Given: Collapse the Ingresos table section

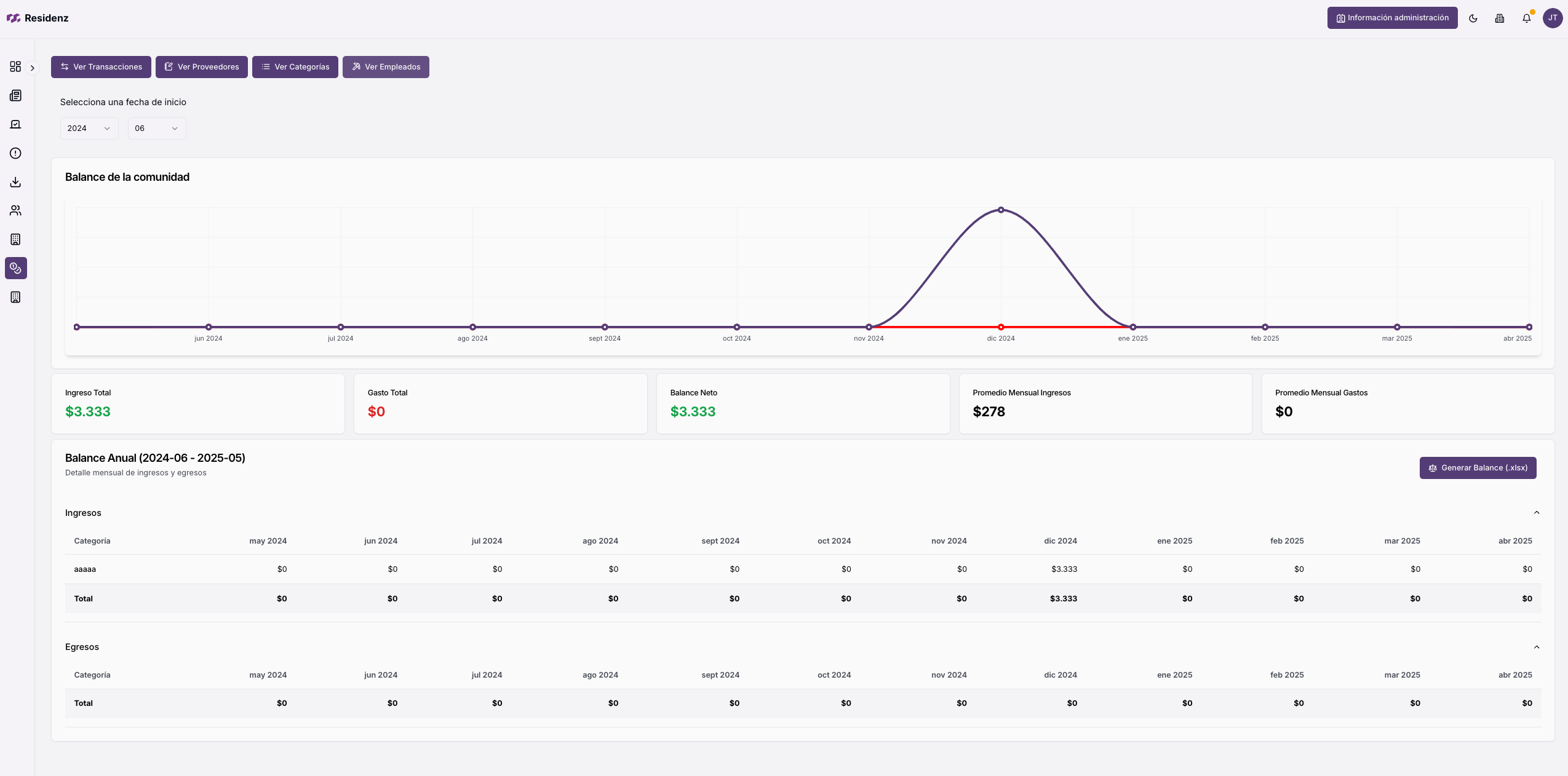Looking at the screenshot, I should click(1536, 512).
